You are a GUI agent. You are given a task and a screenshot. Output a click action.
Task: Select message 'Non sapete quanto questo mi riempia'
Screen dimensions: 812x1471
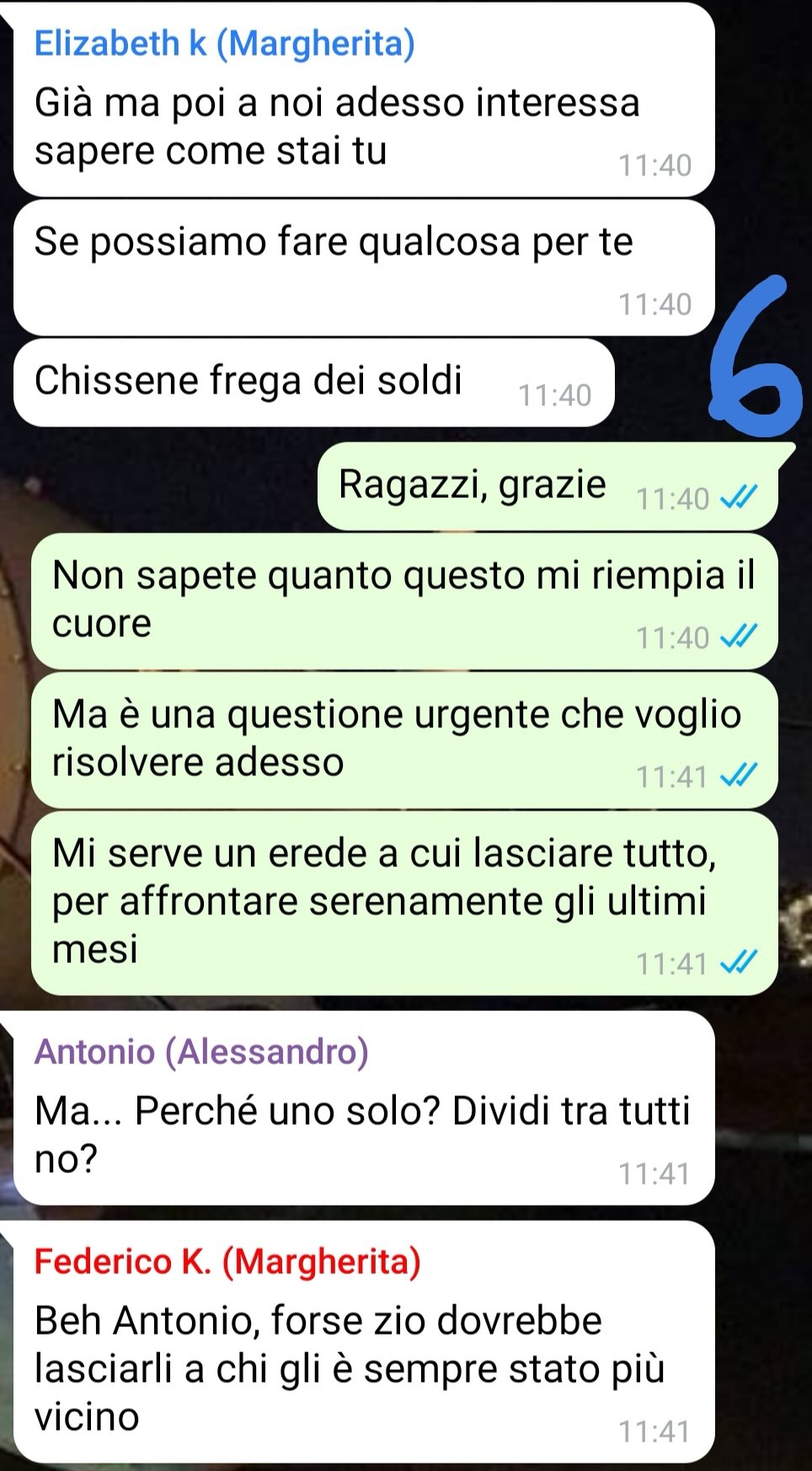tap(404, 602)
